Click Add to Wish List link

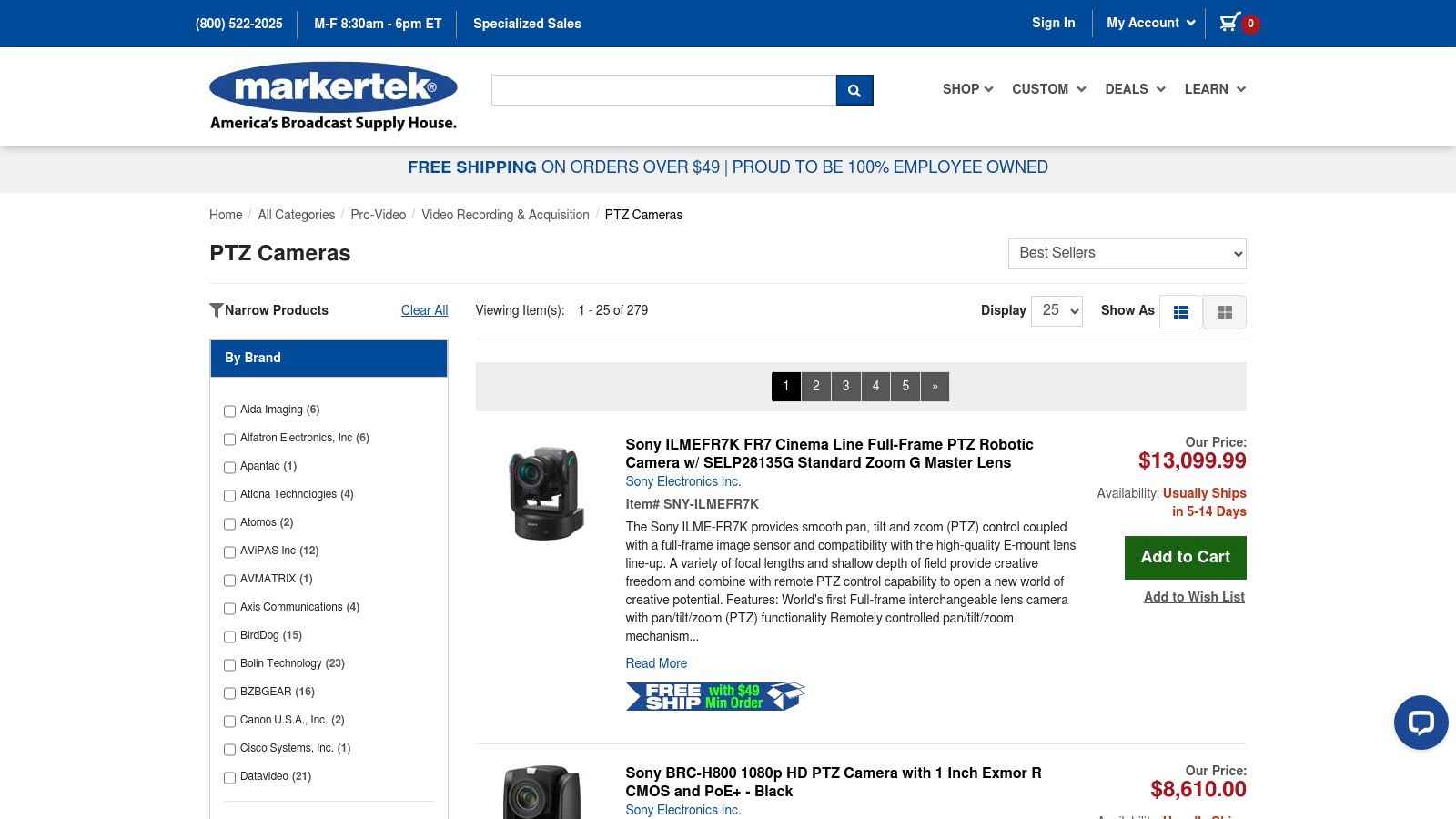[1194, 597]
